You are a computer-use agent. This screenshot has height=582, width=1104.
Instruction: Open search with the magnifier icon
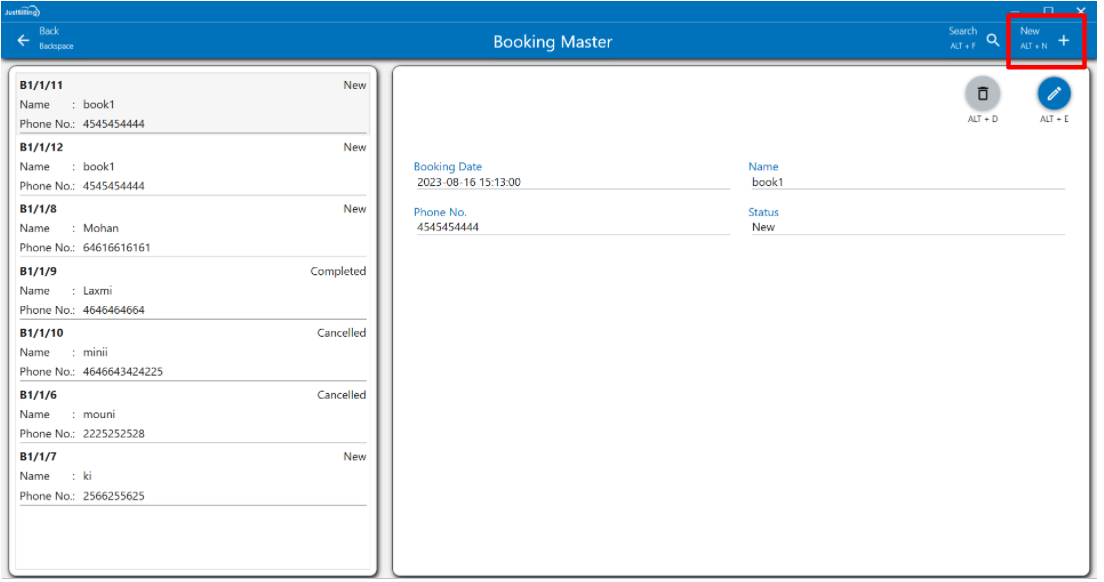coord(992,40)
